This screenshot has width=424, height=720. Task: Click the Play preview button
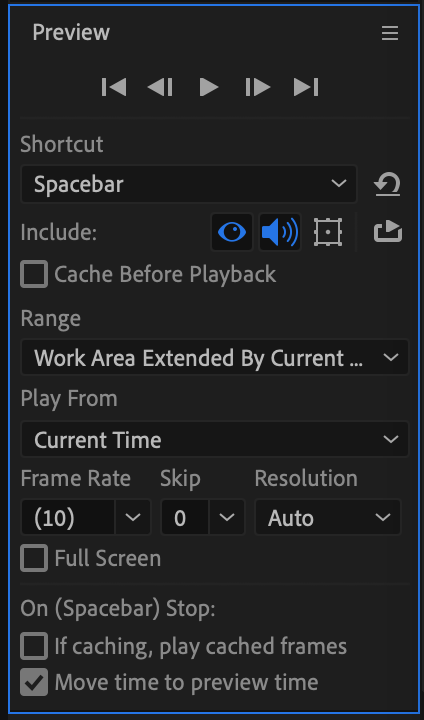pos(209,87)
